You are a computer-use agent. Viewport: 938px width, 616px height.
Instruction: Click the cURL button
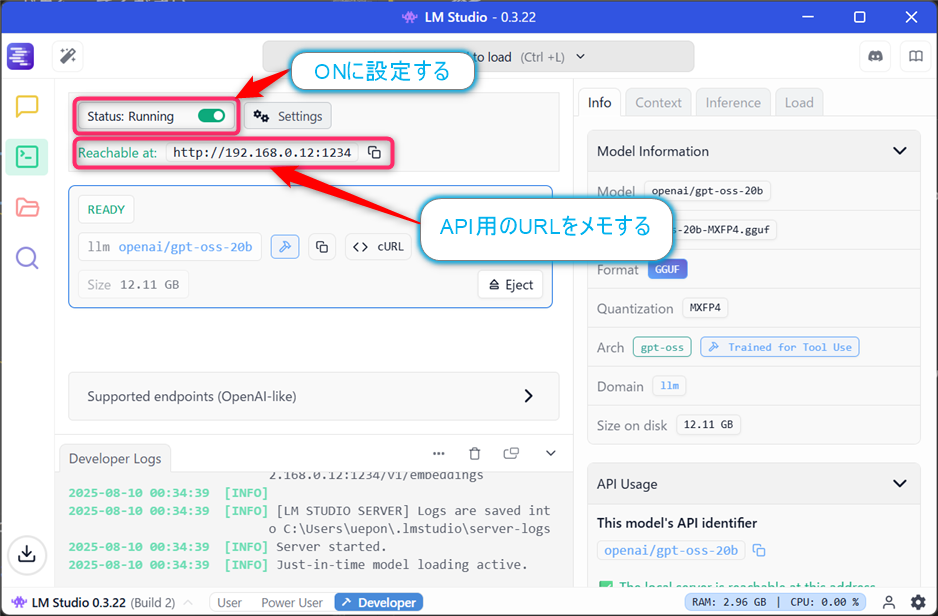click(x=378, y=246)
